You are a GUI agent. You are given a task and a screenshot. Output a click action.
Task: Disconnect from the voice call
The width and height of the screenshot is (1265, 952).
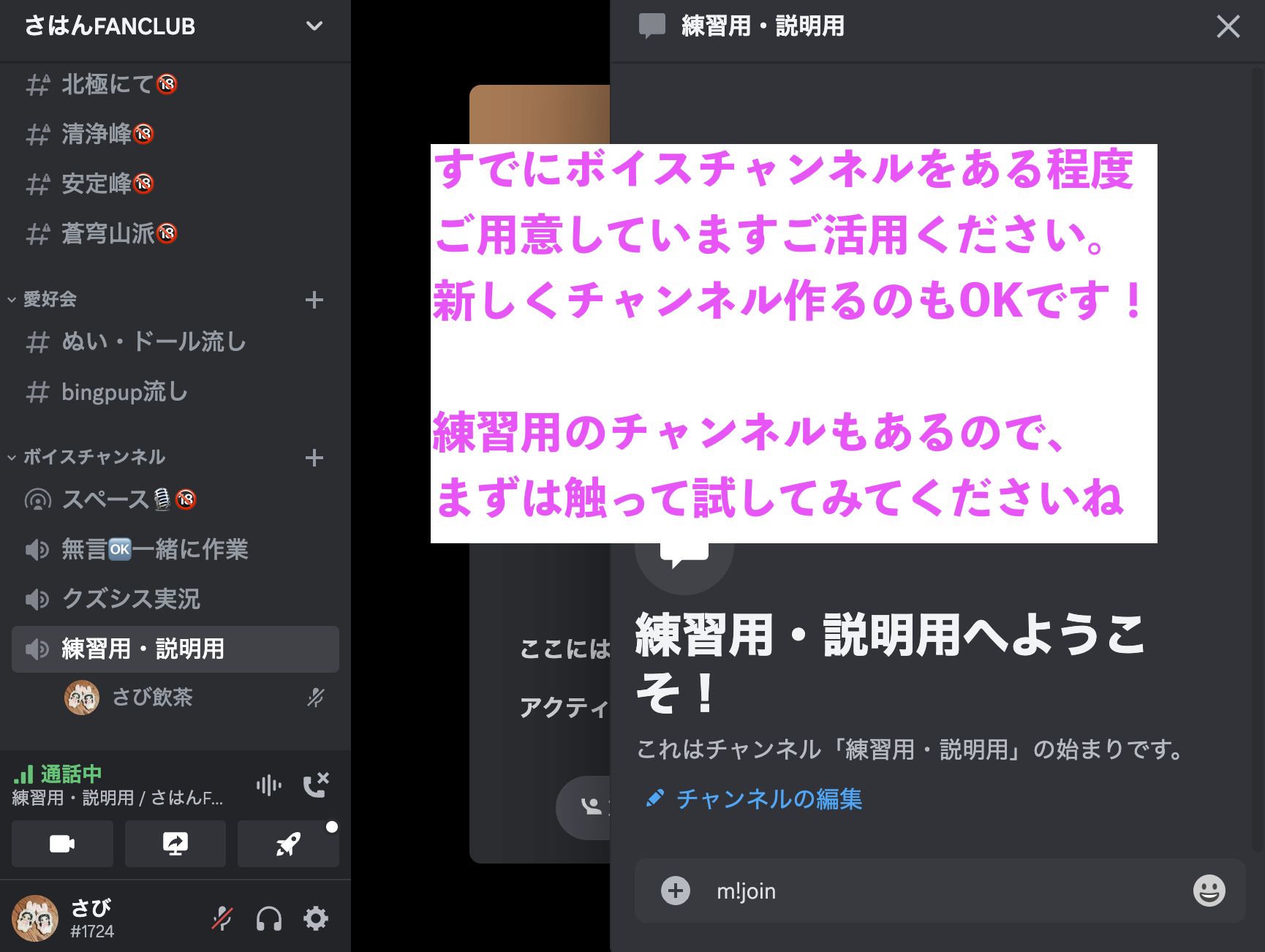(316, 785)
